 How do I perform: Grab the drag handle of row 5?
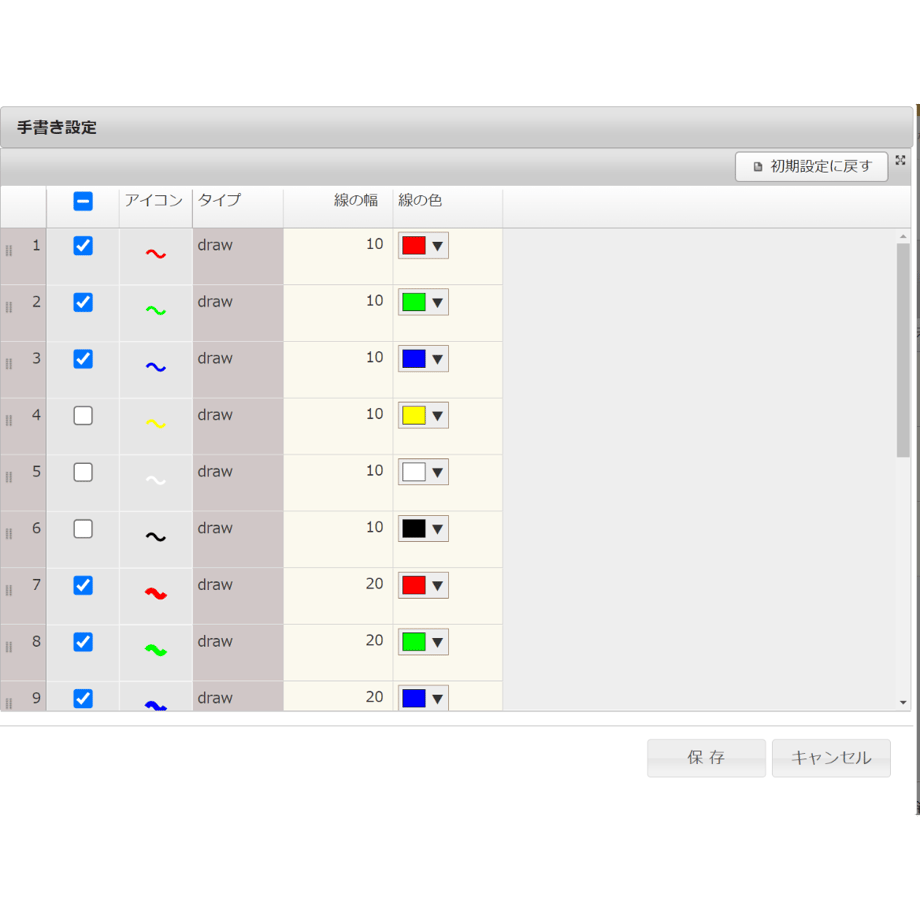(9, 478)
